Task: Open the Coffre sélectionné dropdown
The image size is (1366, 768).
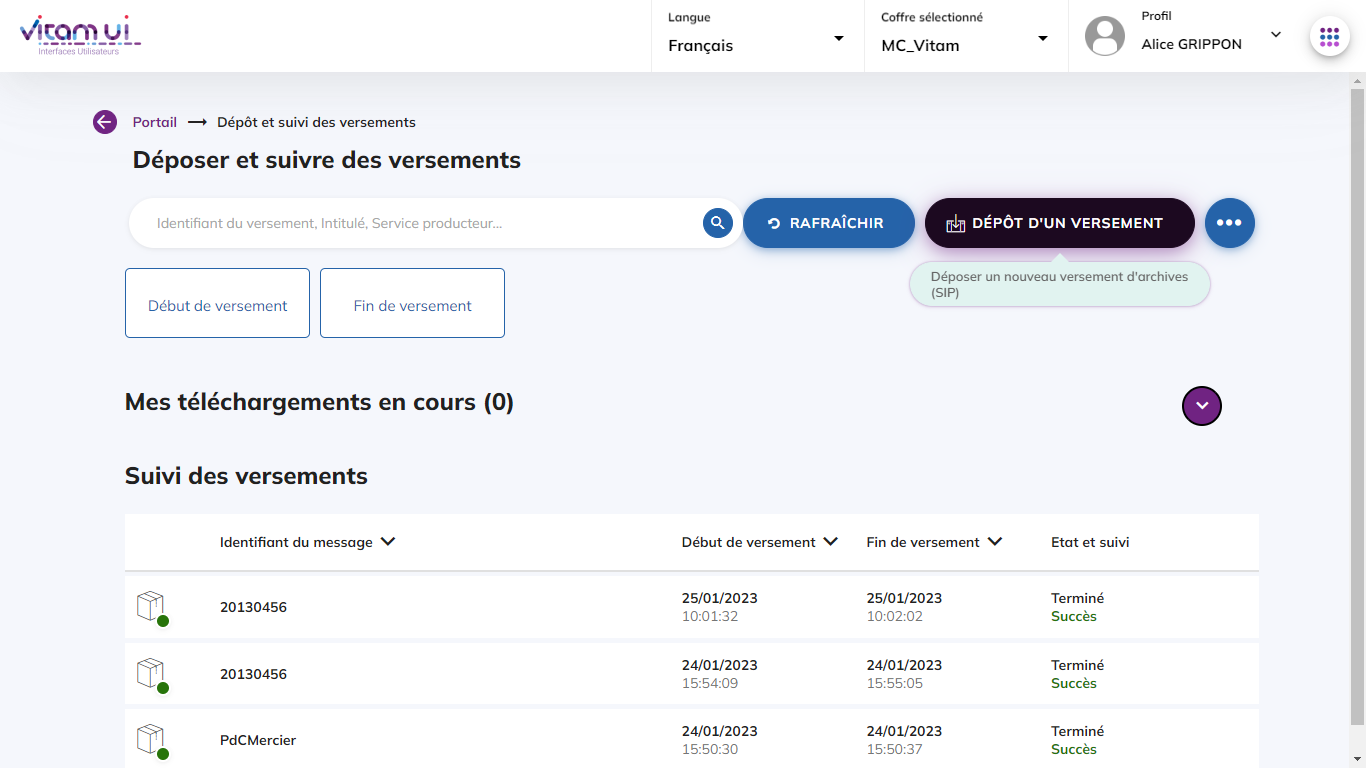Action: pos(965,37)
